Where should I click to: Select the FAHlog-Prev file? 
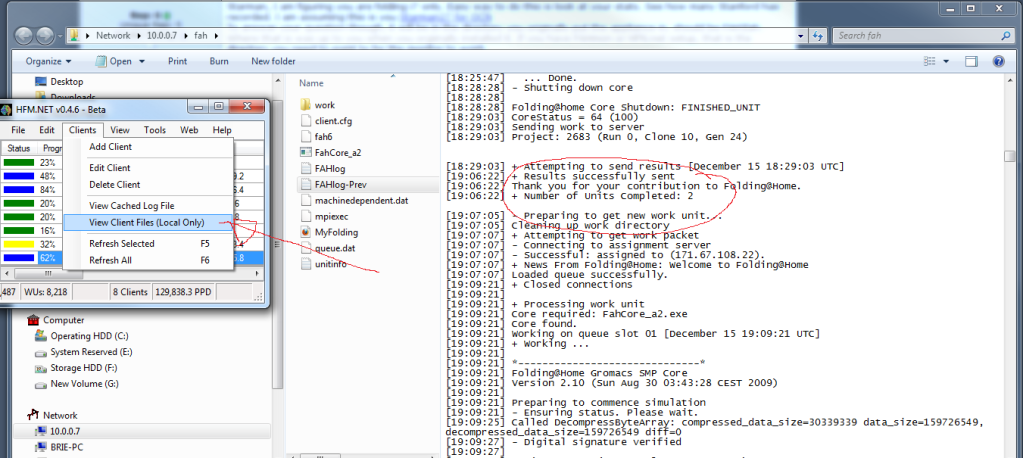[341, 184]
